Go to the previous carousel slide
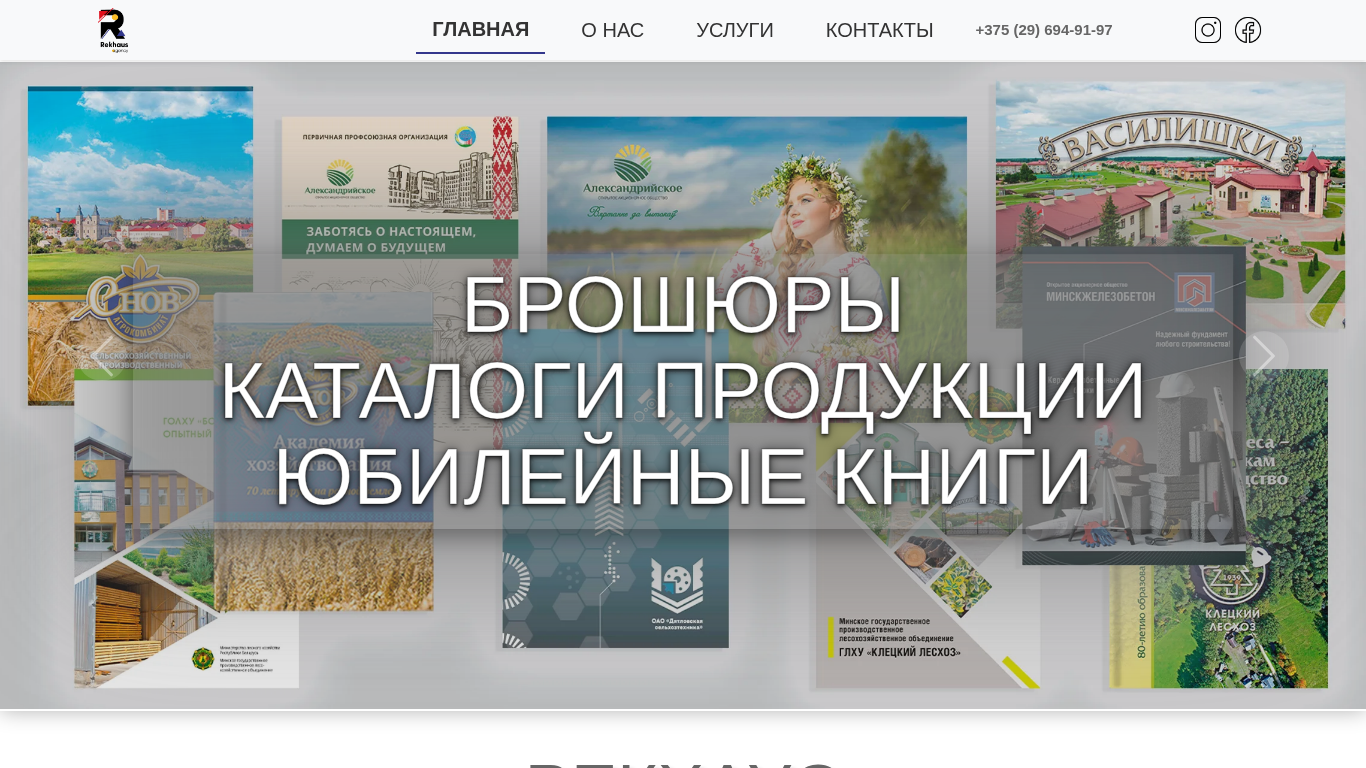The height and width of the screenshot is (768, 1366). 102,356
